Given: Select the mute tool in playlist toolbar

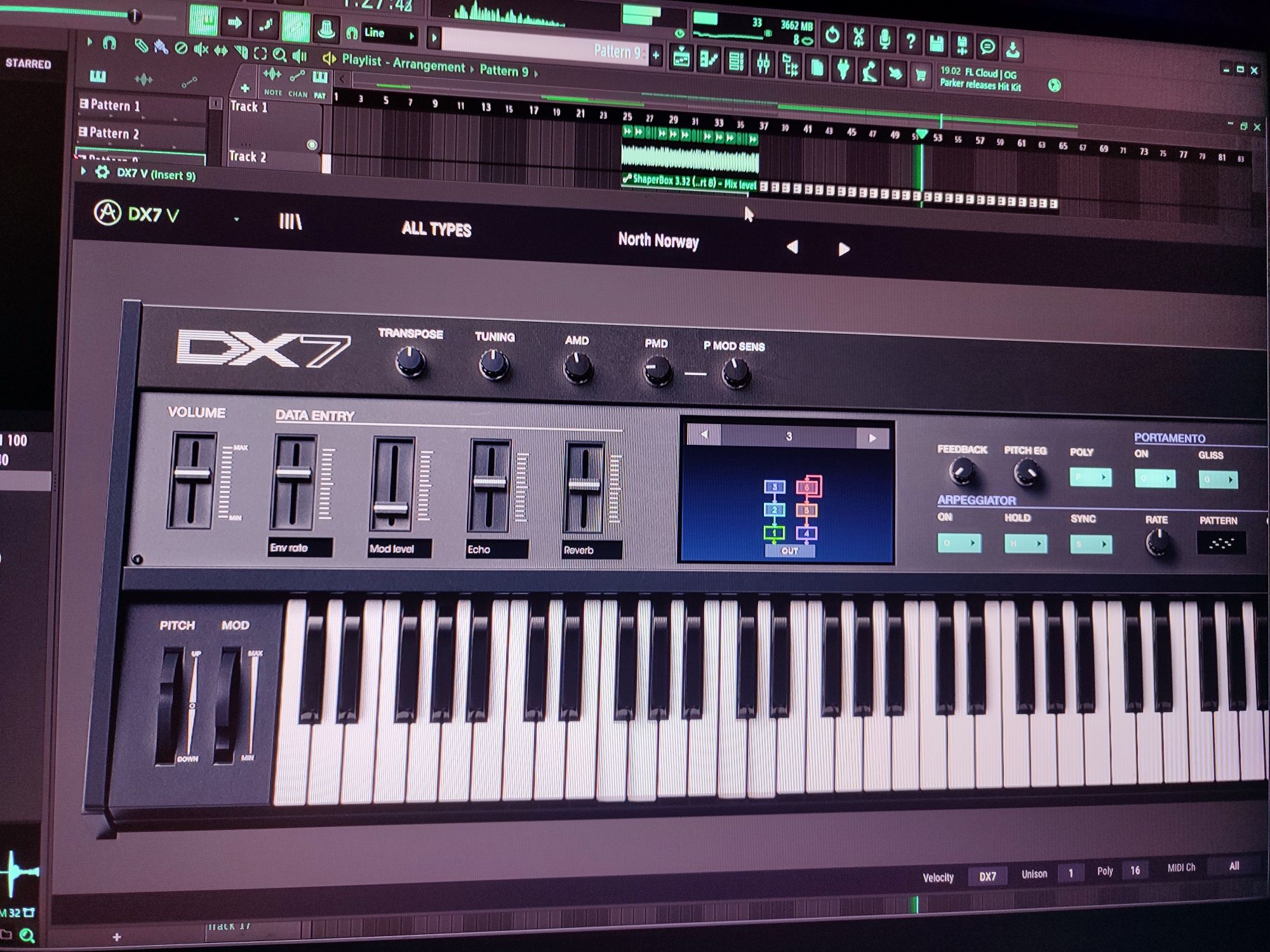Looking at the screenshot, I should 201,50.
